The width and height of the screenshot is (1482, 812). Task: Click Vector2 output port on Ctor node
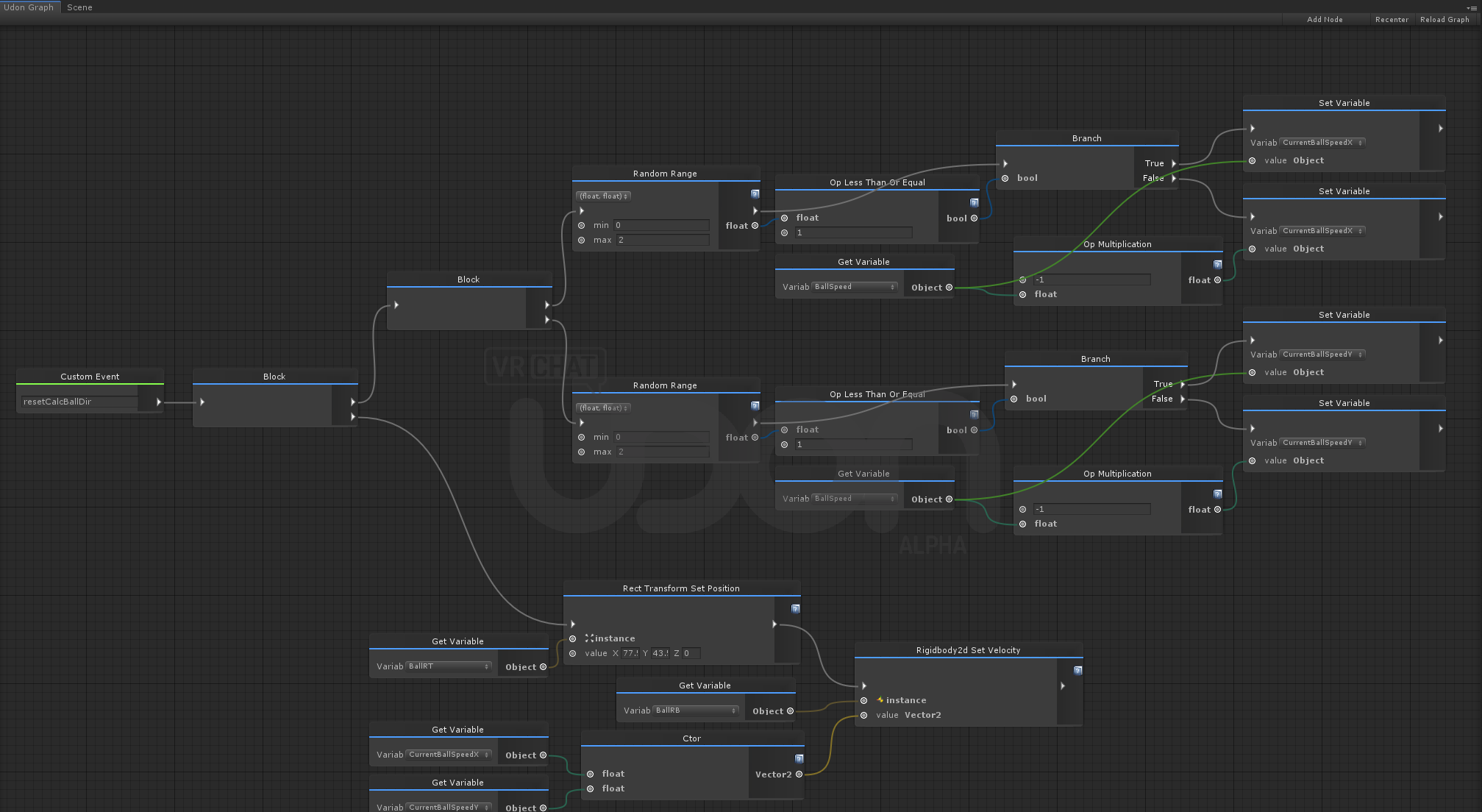[x=799, y=774]
